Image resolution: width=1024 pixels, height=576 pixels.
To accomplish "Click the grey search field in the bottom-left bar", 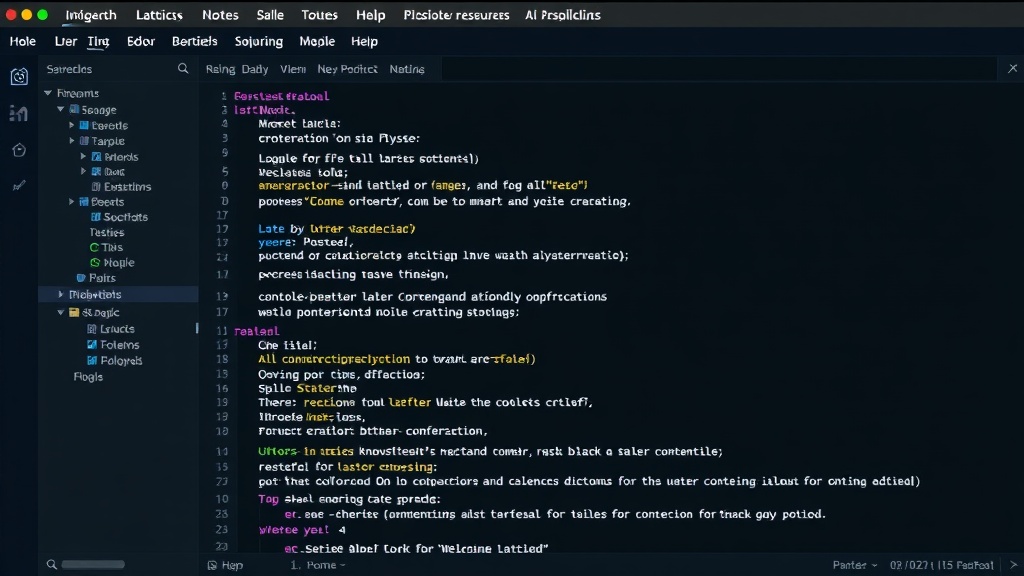I will click(93, 564).
